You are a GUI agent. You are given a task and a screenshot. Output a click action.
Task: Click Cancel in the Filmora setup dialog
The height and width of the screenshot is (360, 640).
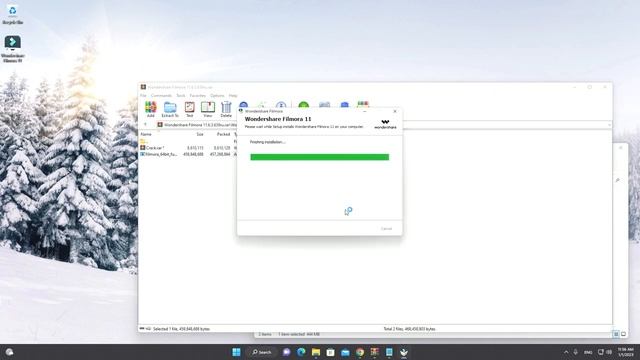pos(386,229)
